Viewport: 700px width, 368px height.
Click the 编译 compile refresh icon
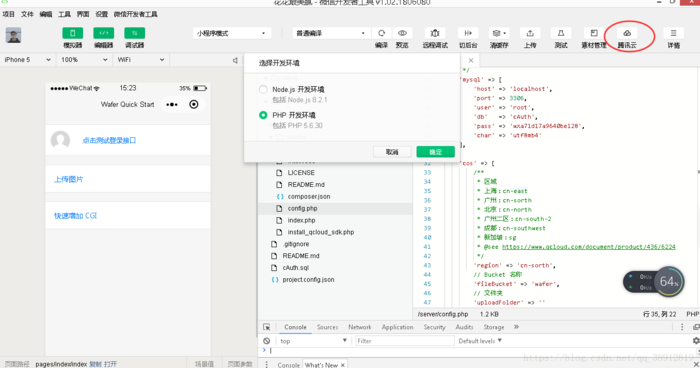tap(381, 33)
